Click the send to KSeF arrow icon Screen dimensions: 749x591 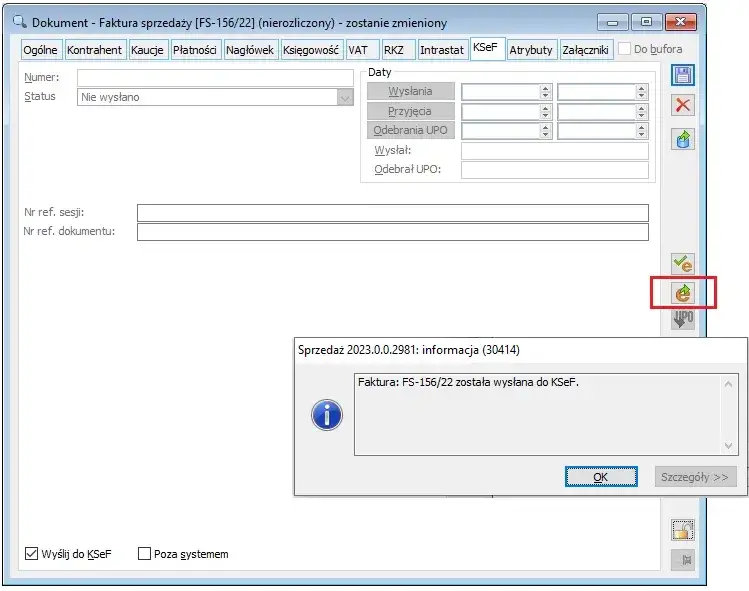point(683,293)
